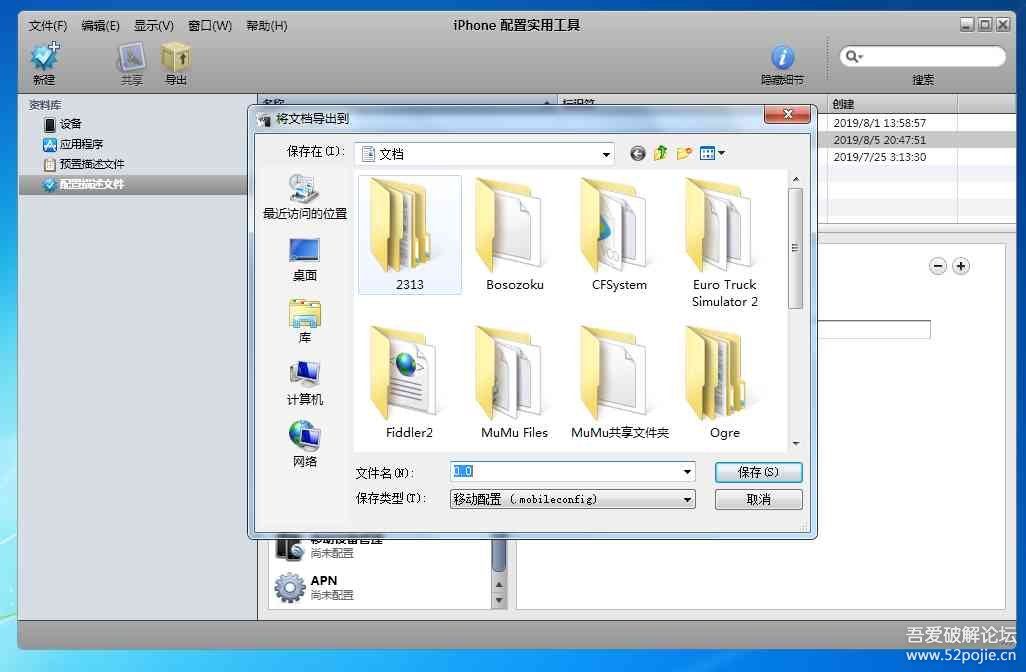Viewport: 1026px width, 672px height.
Task: Click the minus button in details pane
Action: click(x=938, y=266)
